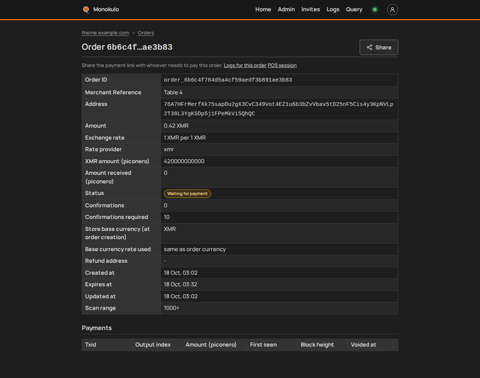Share this order with Share button
Viewport: 480px width, 378px height.
(379, 47)
